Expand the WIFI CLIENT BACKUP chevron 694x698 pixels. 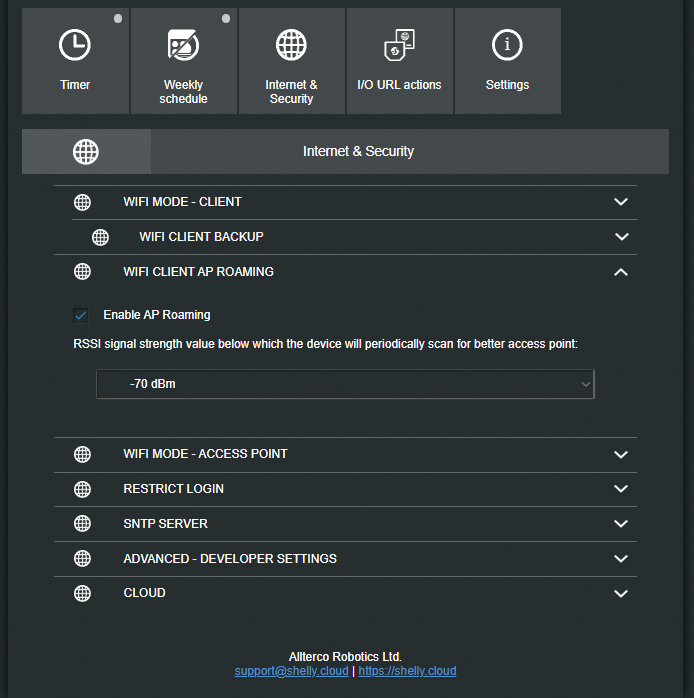pos(621,237)
